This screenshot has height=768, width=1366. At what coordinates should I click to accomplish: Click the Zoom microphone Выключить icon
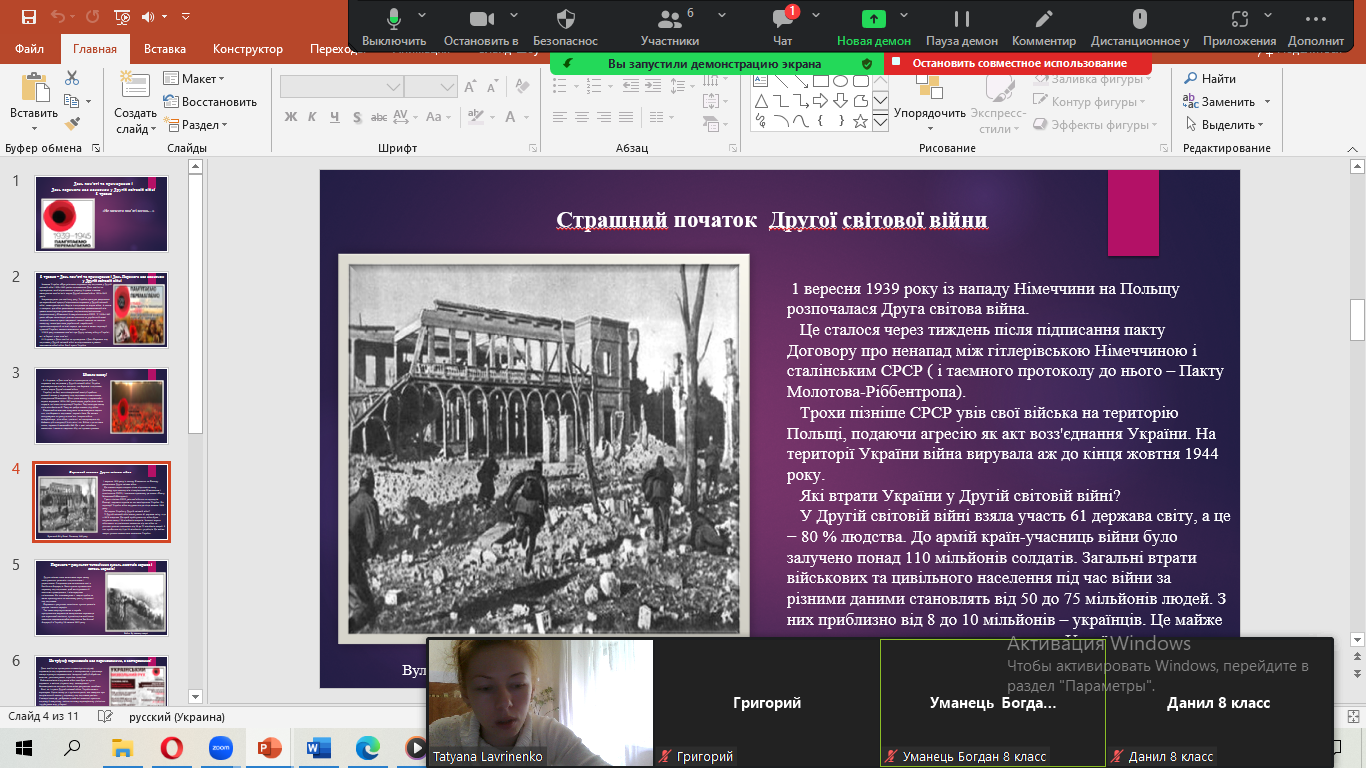394,18
